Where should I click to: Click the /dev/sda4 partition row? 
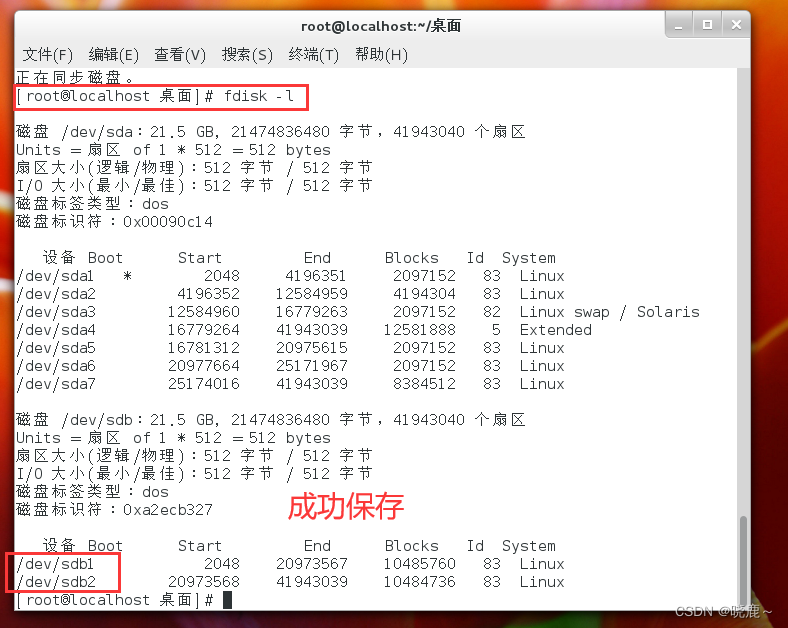click(x=304, y=330)
